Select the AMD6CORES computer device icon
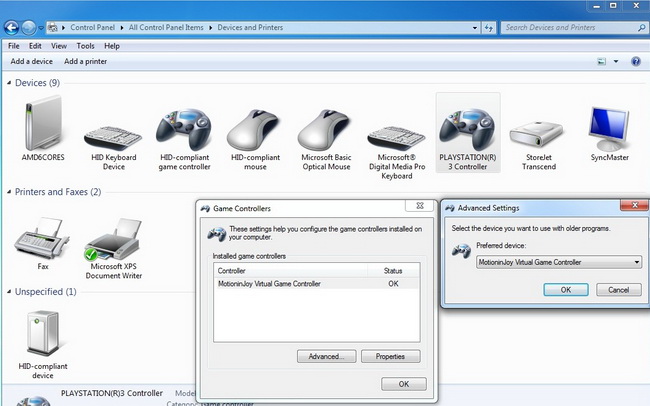This screenshot has height=406, width=650. [x=43, y=124]
